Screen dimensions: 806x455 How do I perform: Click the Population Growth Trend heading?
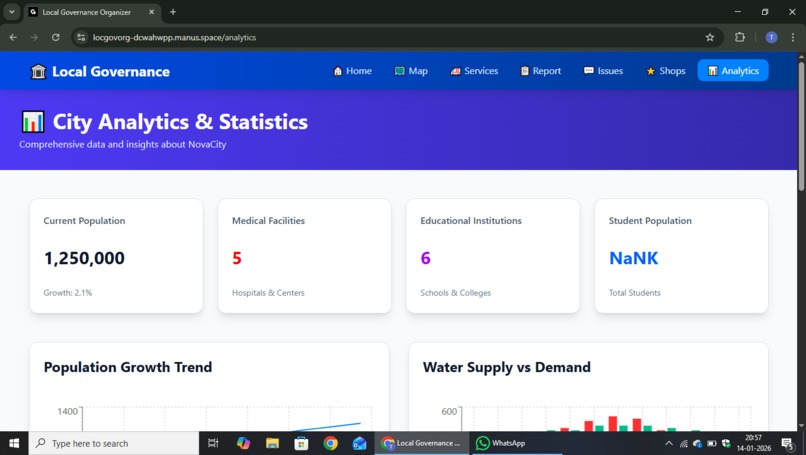tap(127, 367)
